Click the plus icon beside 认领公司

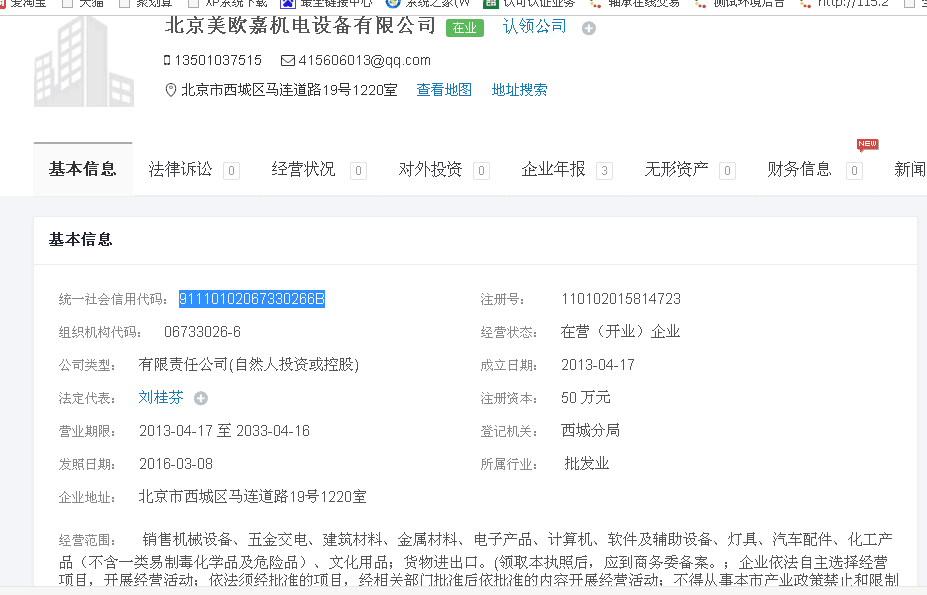coord(589,28)
